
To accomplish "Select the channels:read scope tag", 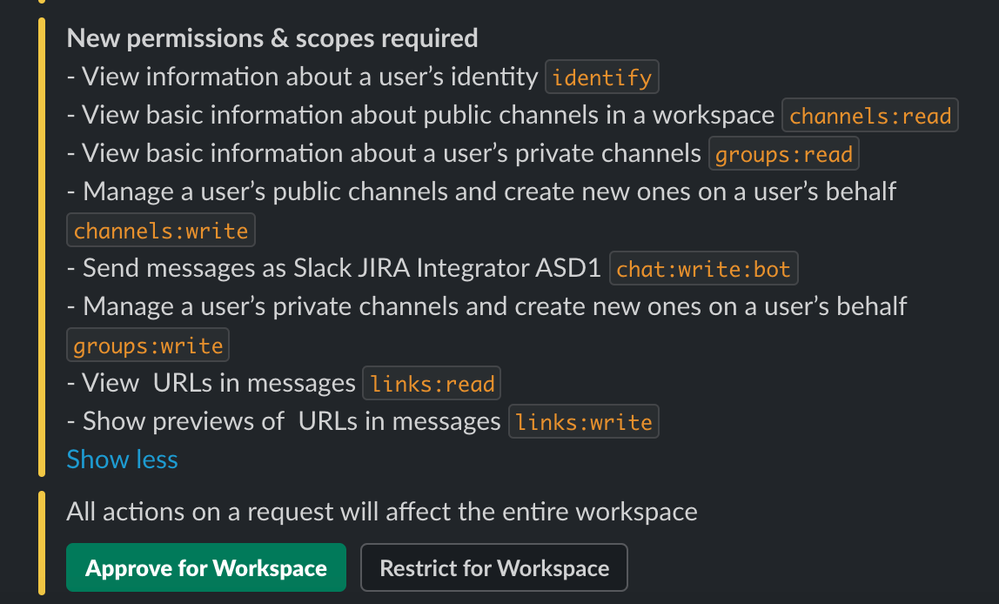I will (x=870, y=115).
